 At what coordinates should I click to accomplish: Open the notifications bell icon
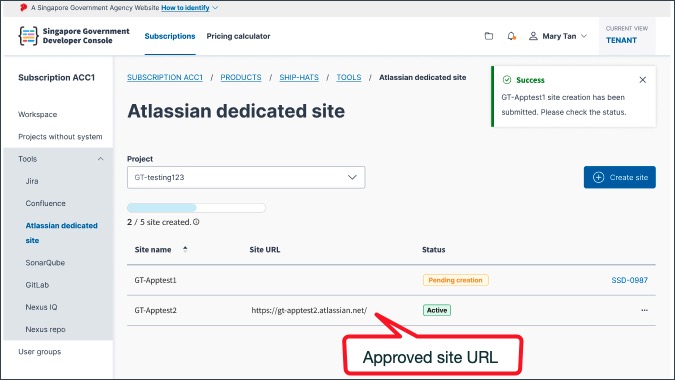pos(511,36)
